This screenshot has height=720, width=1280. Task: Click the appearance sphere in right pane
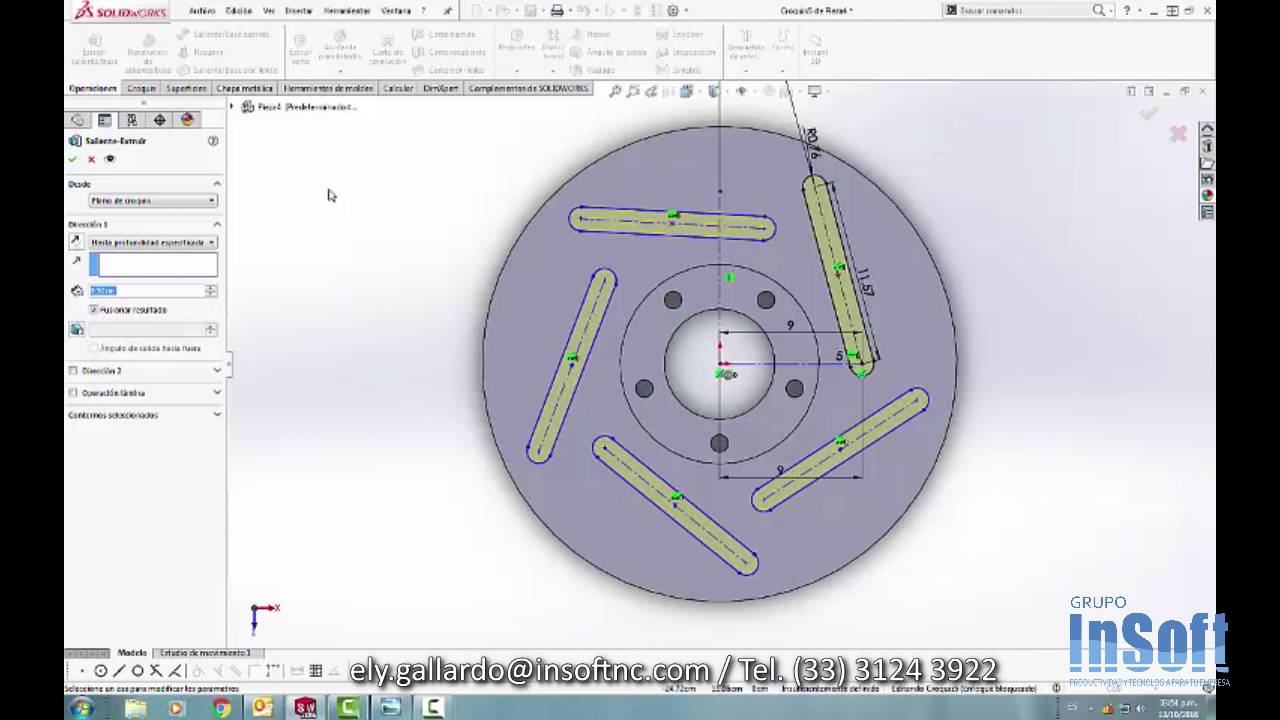coord(1207,196)
